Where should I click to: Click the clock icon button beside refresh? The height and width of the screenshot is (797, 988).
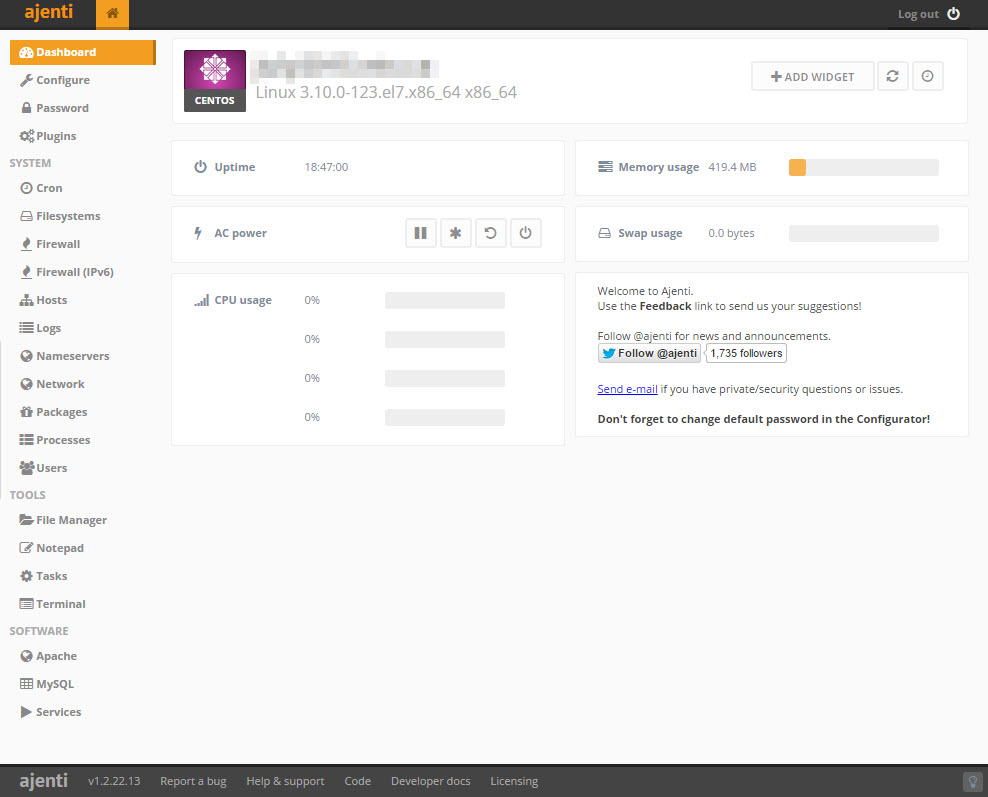[928, 76]
